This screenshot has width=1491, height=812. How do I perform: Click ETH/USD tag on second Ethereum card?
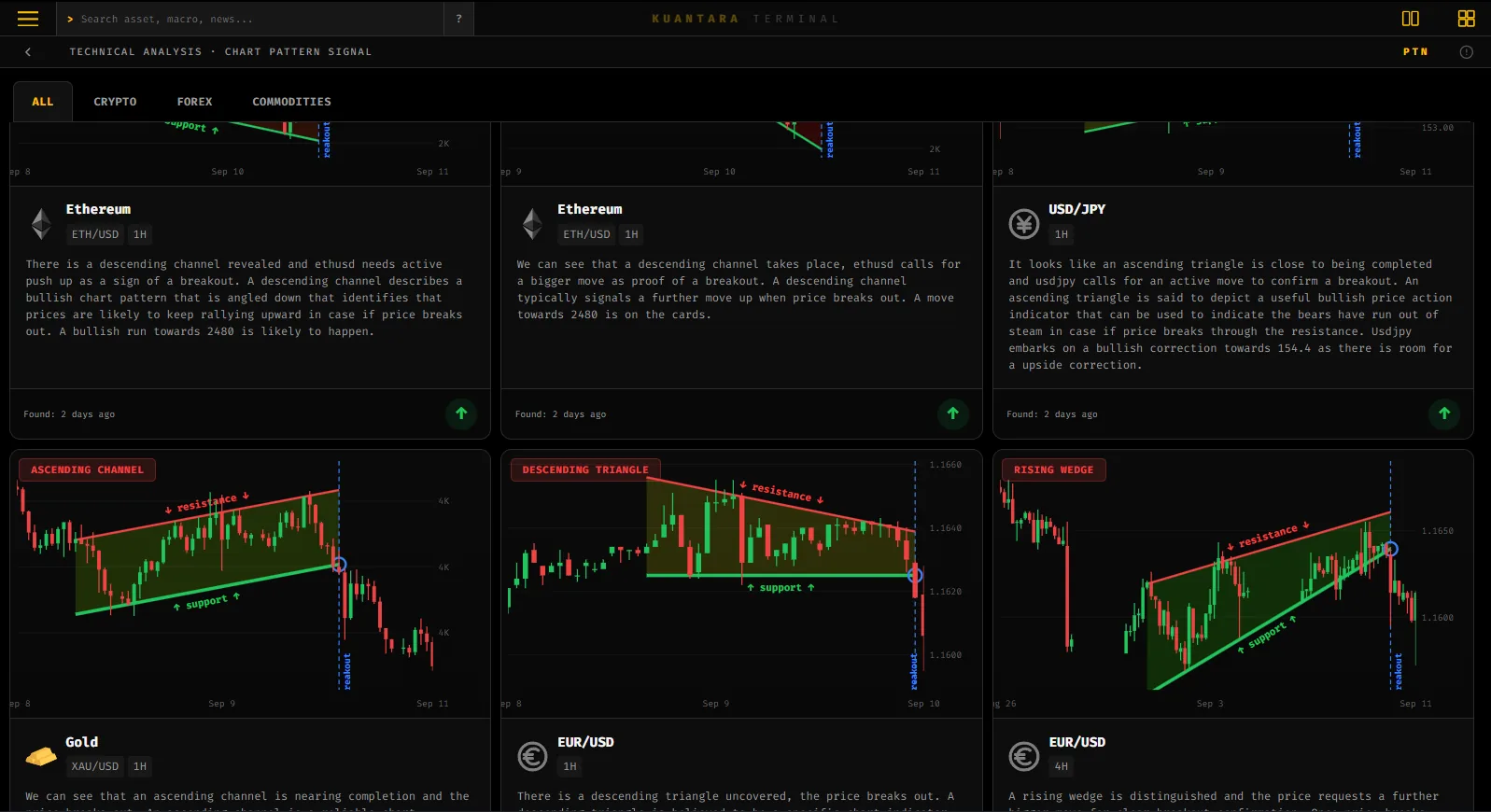[586, 234]
